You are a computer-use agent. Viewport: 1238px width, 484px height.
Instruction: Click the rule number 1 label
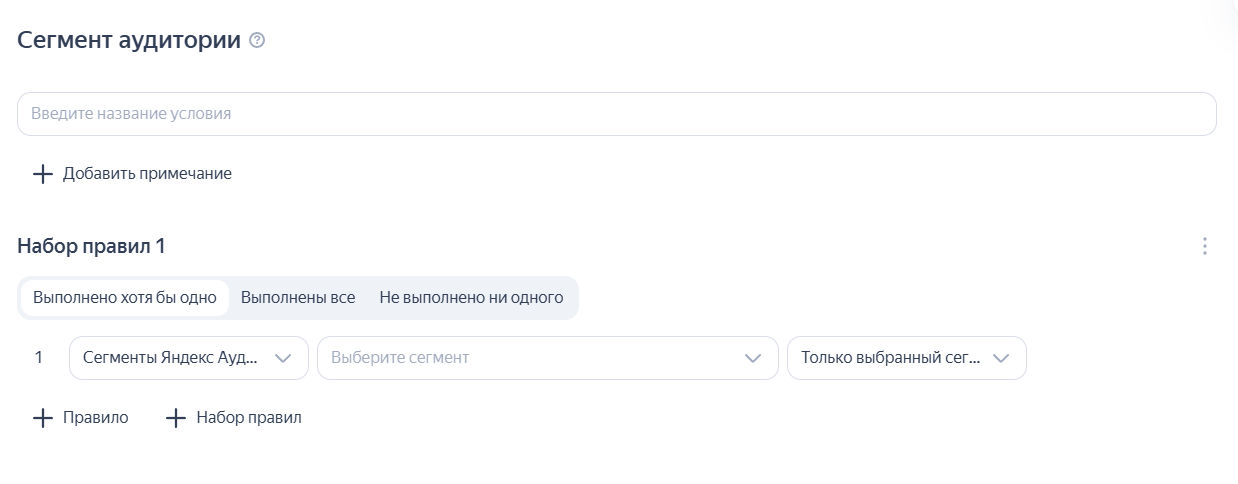pyautogui.click(x=39, y=358)
